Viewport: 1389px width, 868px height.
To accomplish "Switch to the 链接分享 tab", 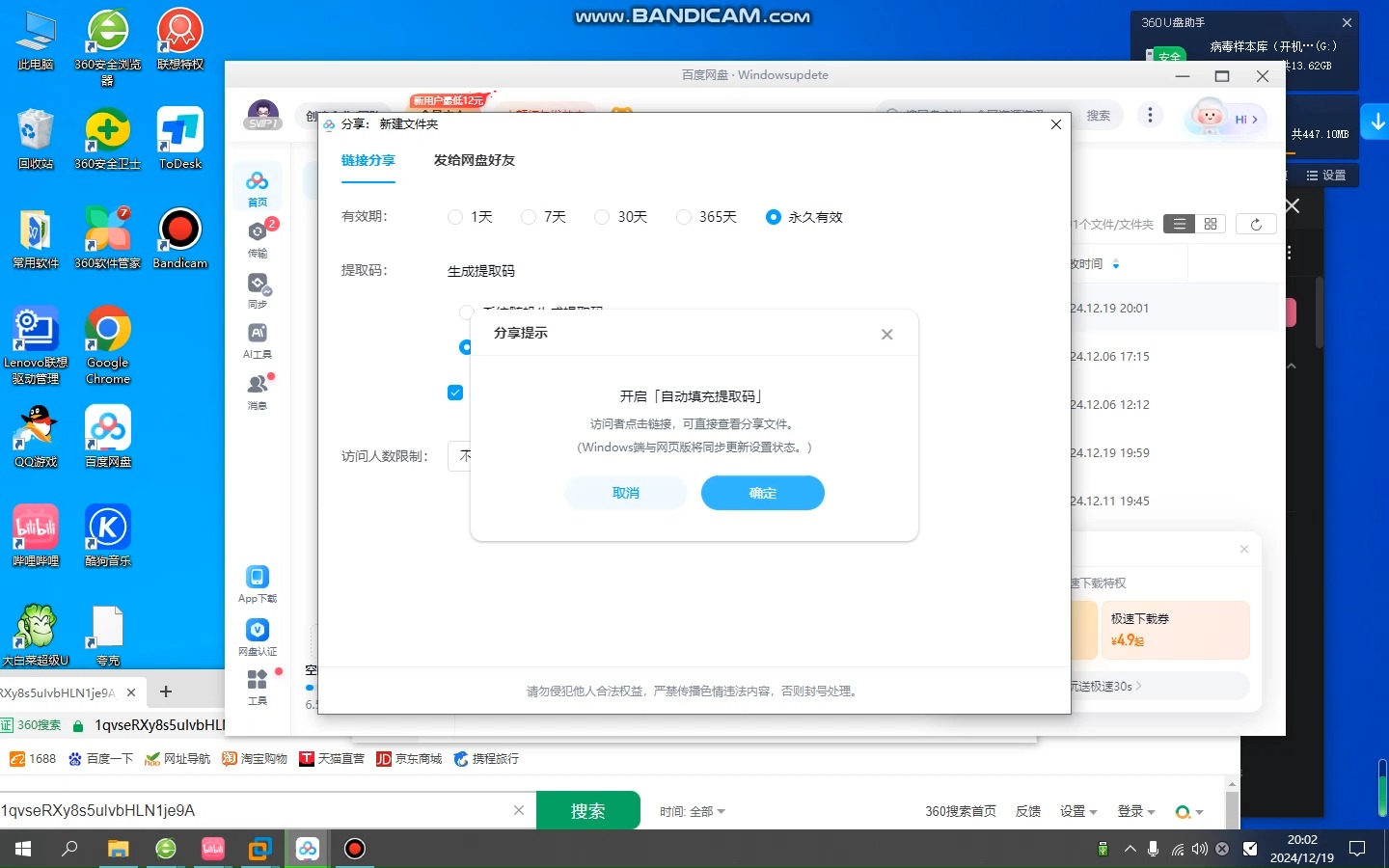I will [368, 160].
